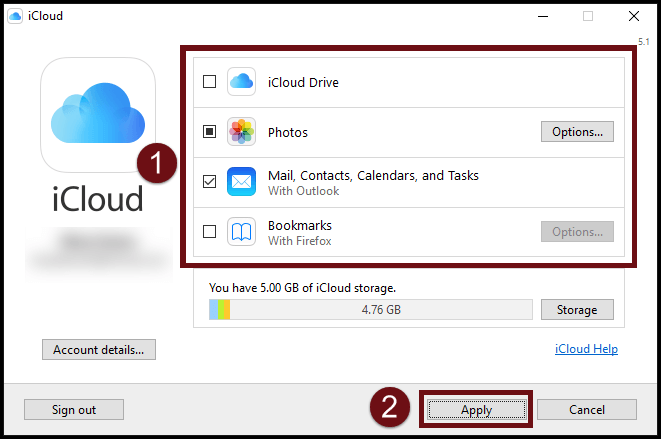
Task: Click the 'With Outlook' subtitle
Action: tap(304, 191)
